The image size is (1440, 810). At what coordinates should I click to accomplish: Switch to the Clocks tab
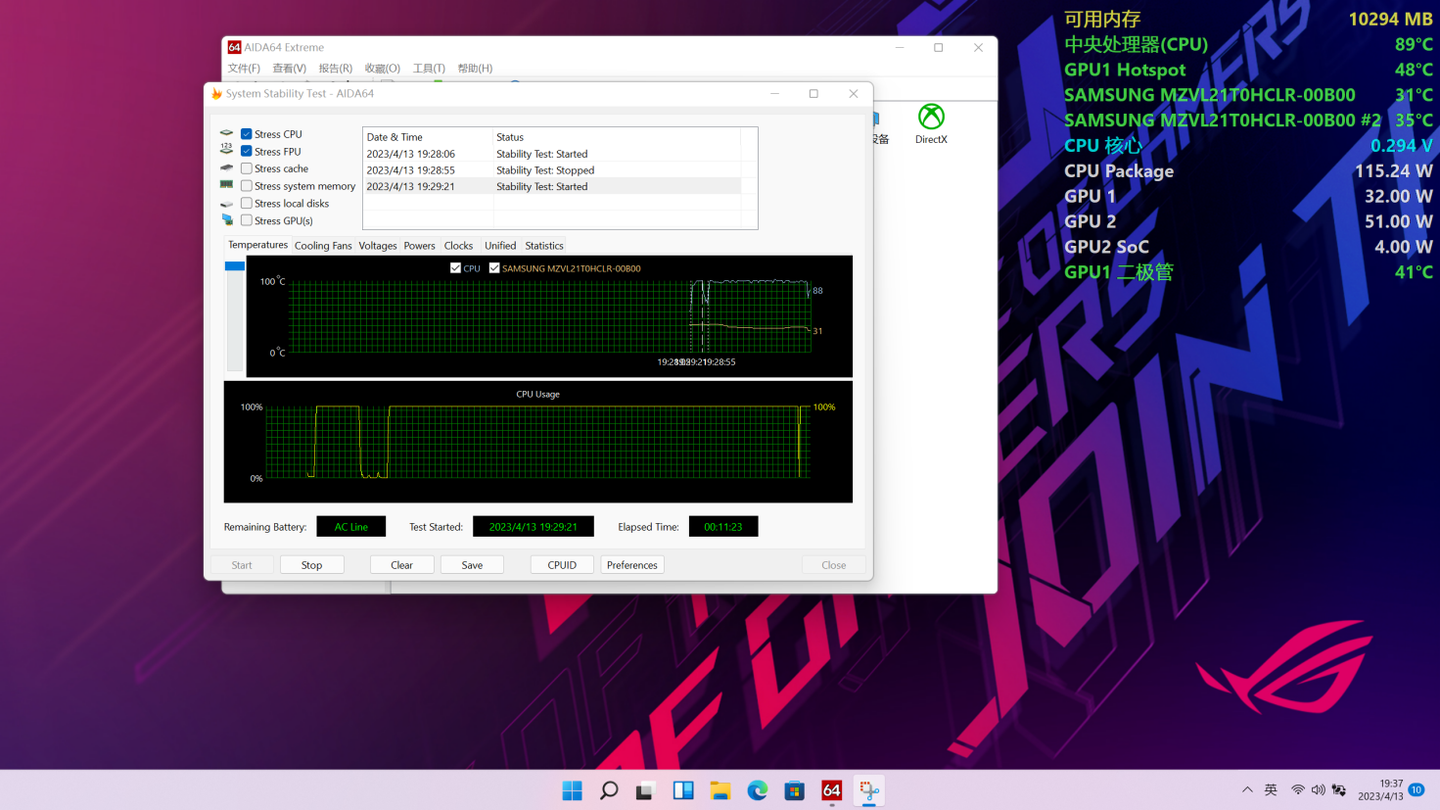[x=459, y=246]
